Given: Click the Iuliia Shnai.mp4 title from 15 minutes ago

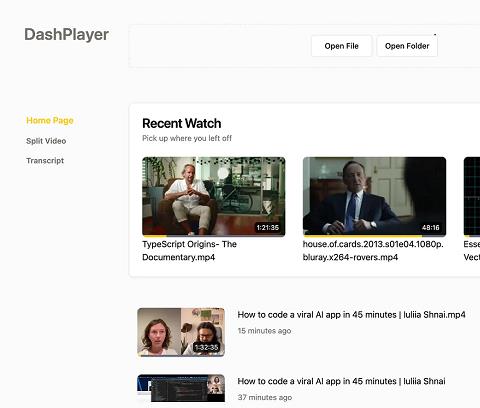Looking at the screenshot, I should [x=351, y=315].
